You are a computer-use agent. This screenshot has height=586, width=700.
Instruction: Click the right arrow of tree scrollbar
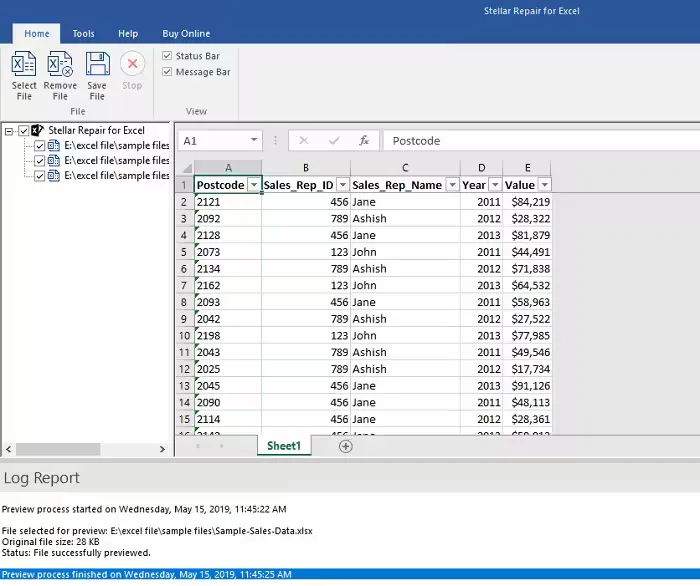(162, 449)
